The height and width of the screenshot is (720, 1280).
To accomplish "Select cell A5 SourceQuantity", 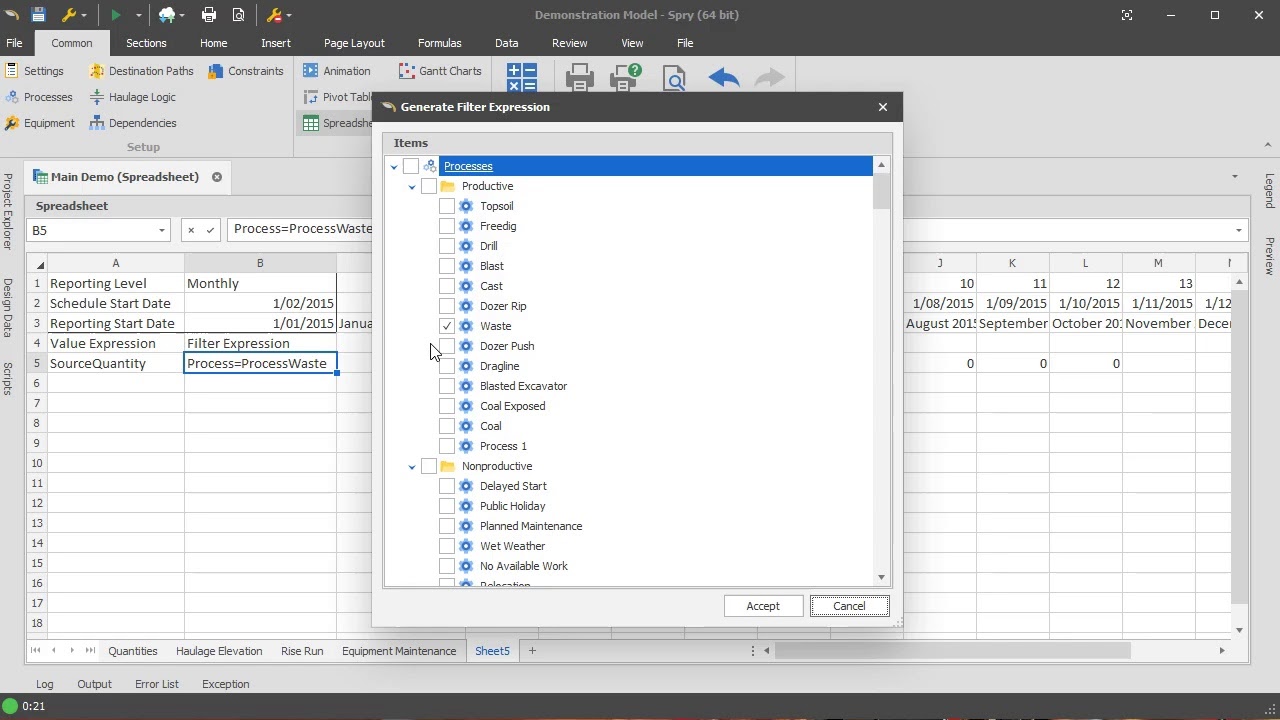I will [115, 363].
